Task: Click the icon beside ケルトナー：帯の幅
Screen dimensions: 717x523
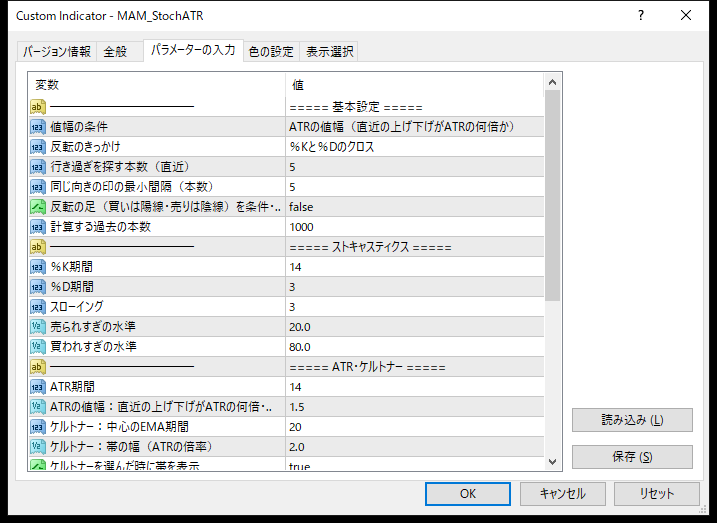Action: coord(38,447)
